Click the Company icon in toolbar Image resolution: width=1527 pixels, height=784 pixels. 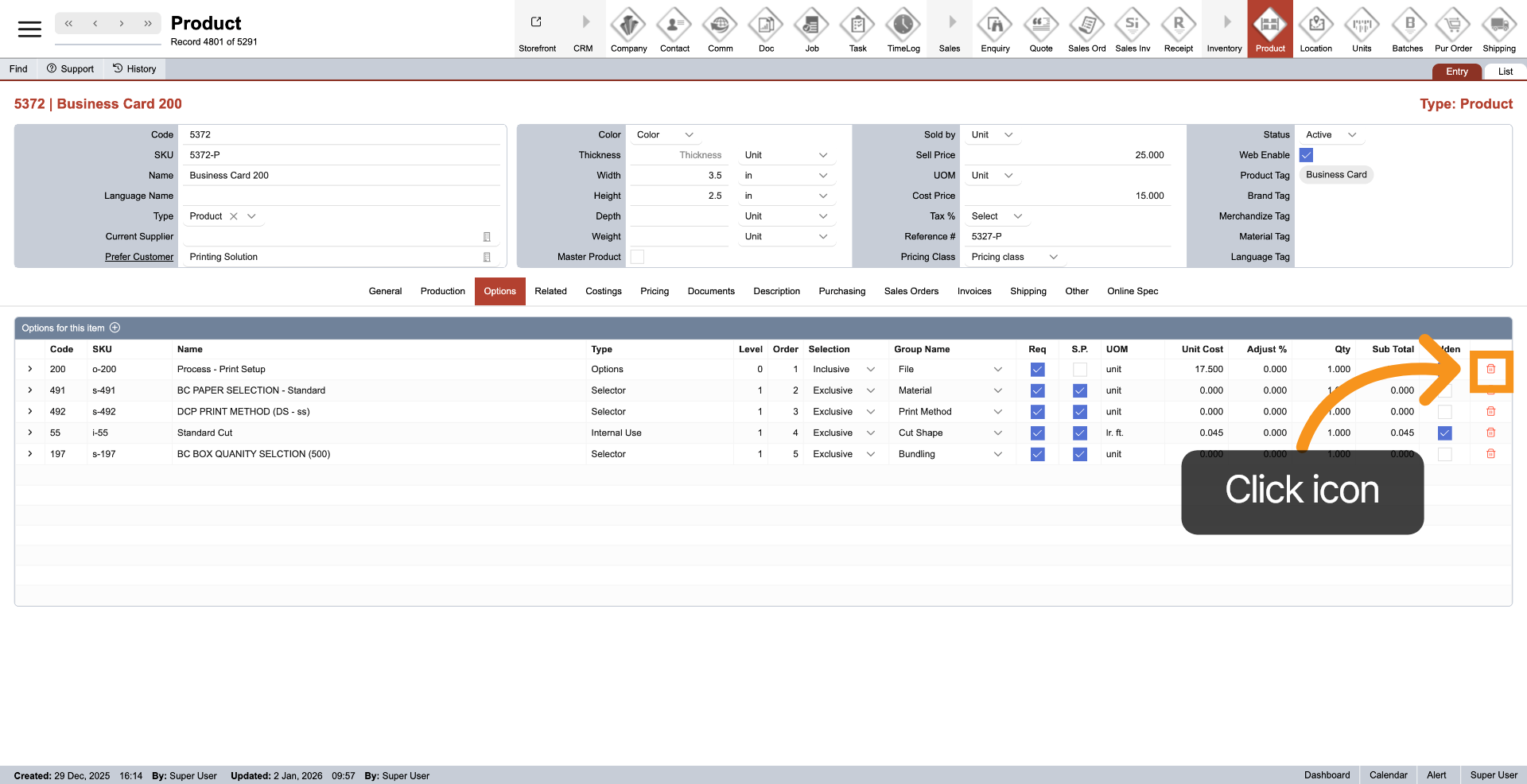click(628, 26)
